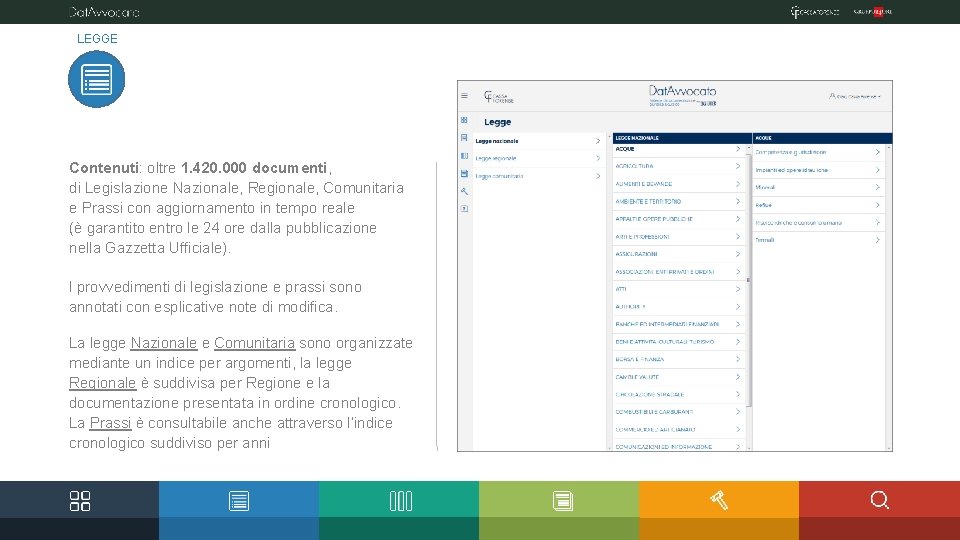Screen dimensions: 960x540
Task: Select Legge nazionale in the left list
Action: coord(538,141)
